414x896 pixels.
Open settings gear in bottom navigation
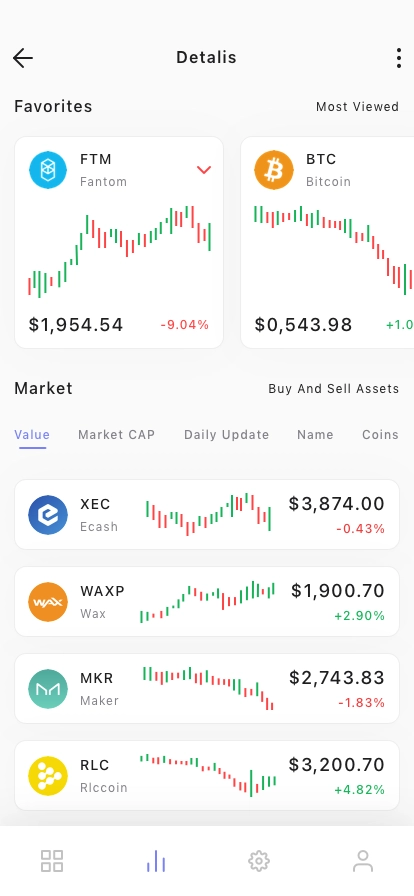click(x=259, y=861)
